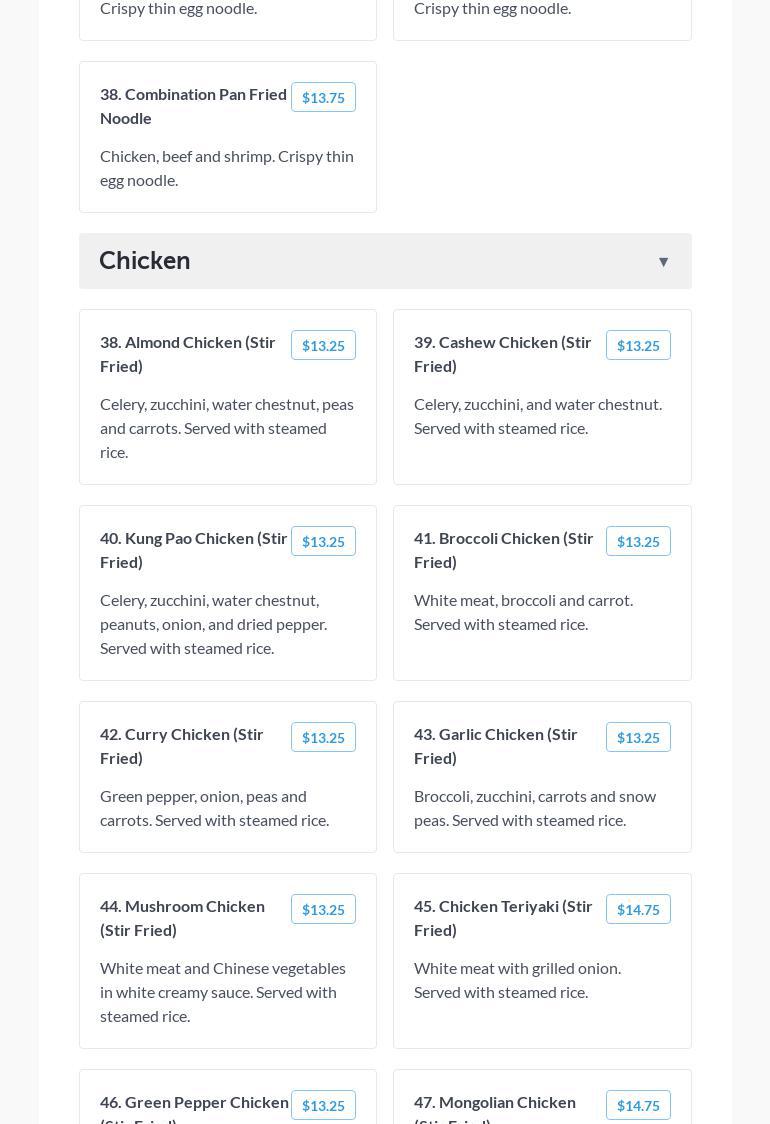Image resolution: width=770 pixels, height=1124 pixels.
Task: Select the Almond Chicken $13.25 price button
Action: pyautogui.click(x=323, y=345)
